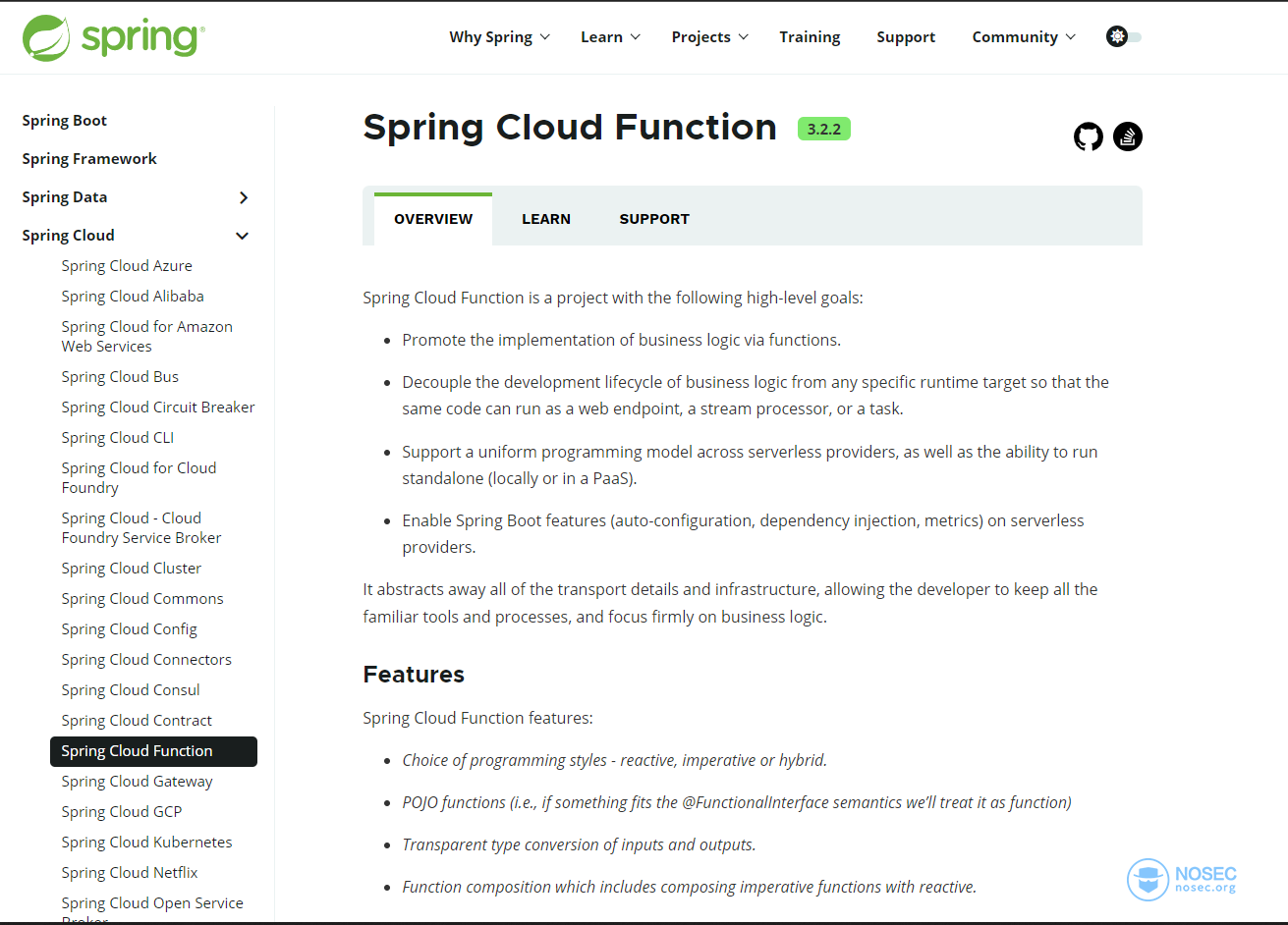Image resolution: width=1288 pixels, height=925 pixels.
Task: Open Spring Framework in the sidebar
Action: click(89, 159)
